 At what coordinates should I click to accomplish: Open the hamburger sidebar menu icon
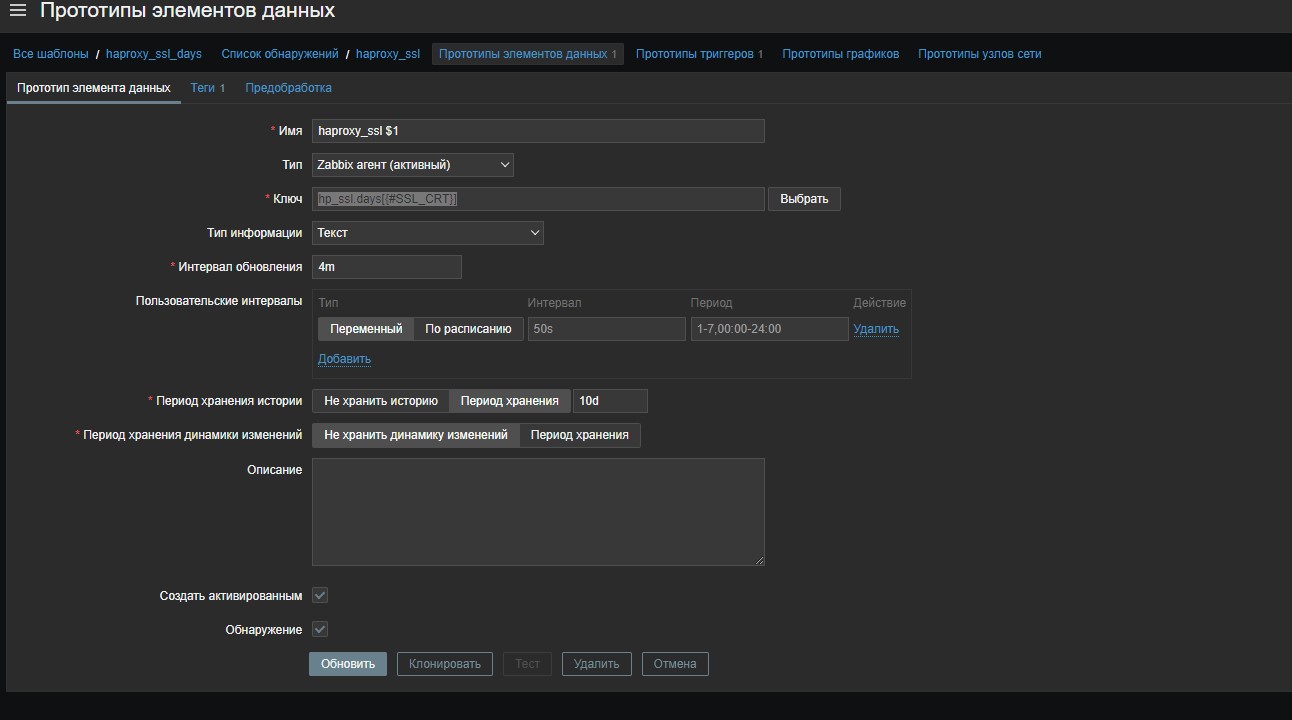[x=17, y=11]
